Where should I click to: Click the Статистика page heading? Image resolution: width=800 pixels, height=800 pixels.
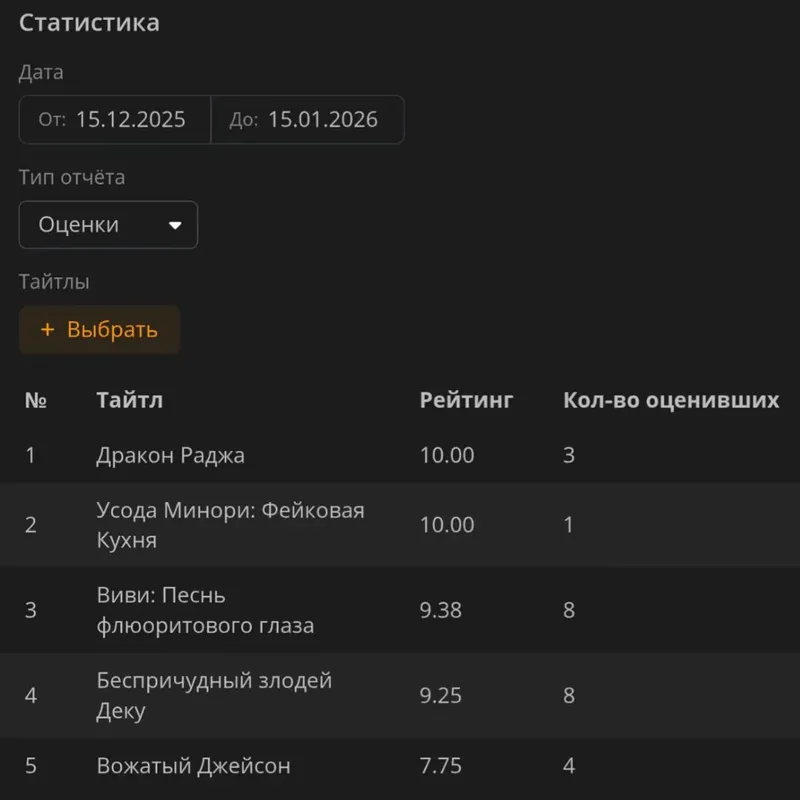89,23
